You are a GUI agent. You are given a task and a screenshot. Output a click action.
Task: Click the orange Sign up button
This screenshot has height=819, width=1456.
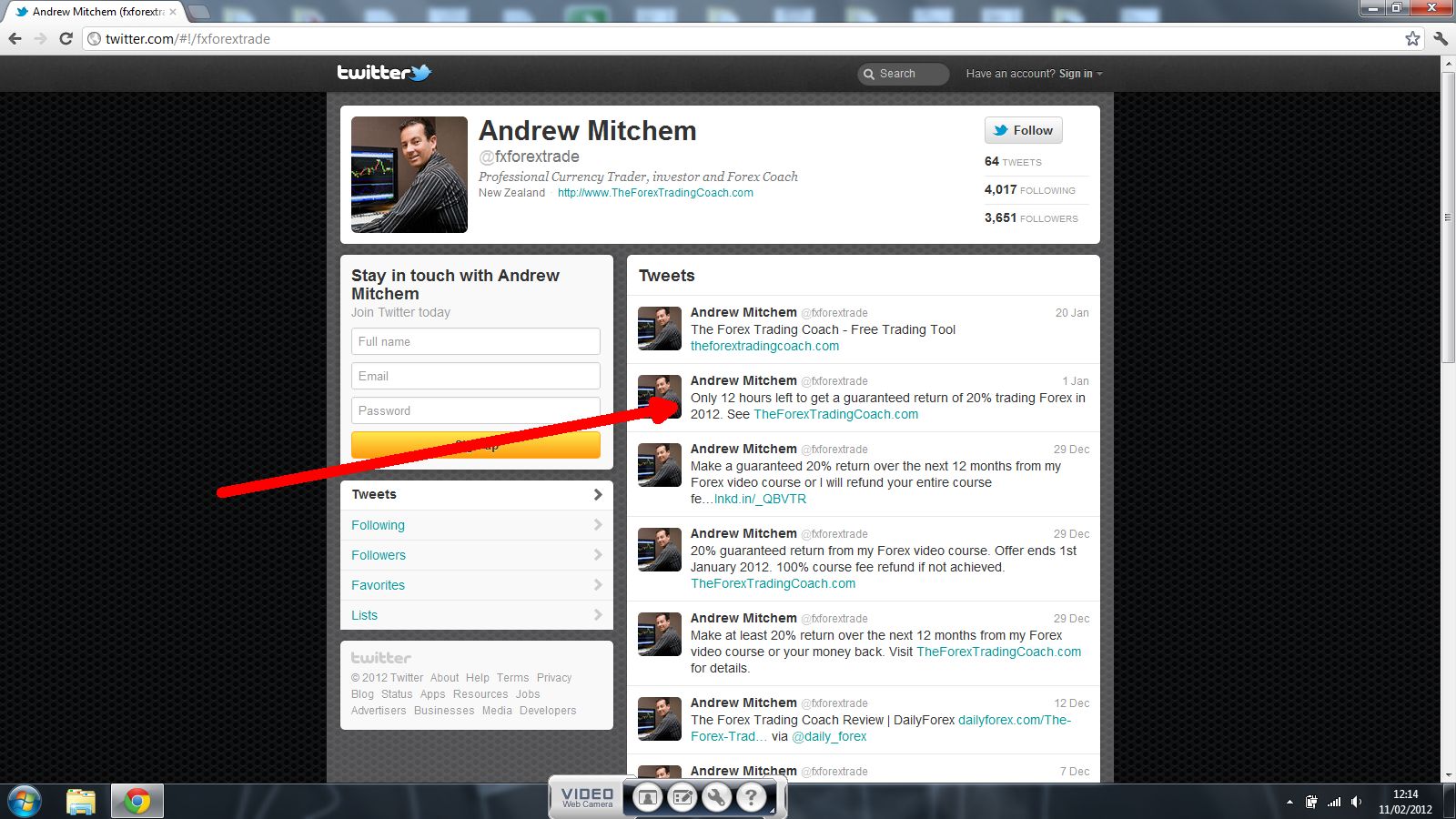(476, 445)
